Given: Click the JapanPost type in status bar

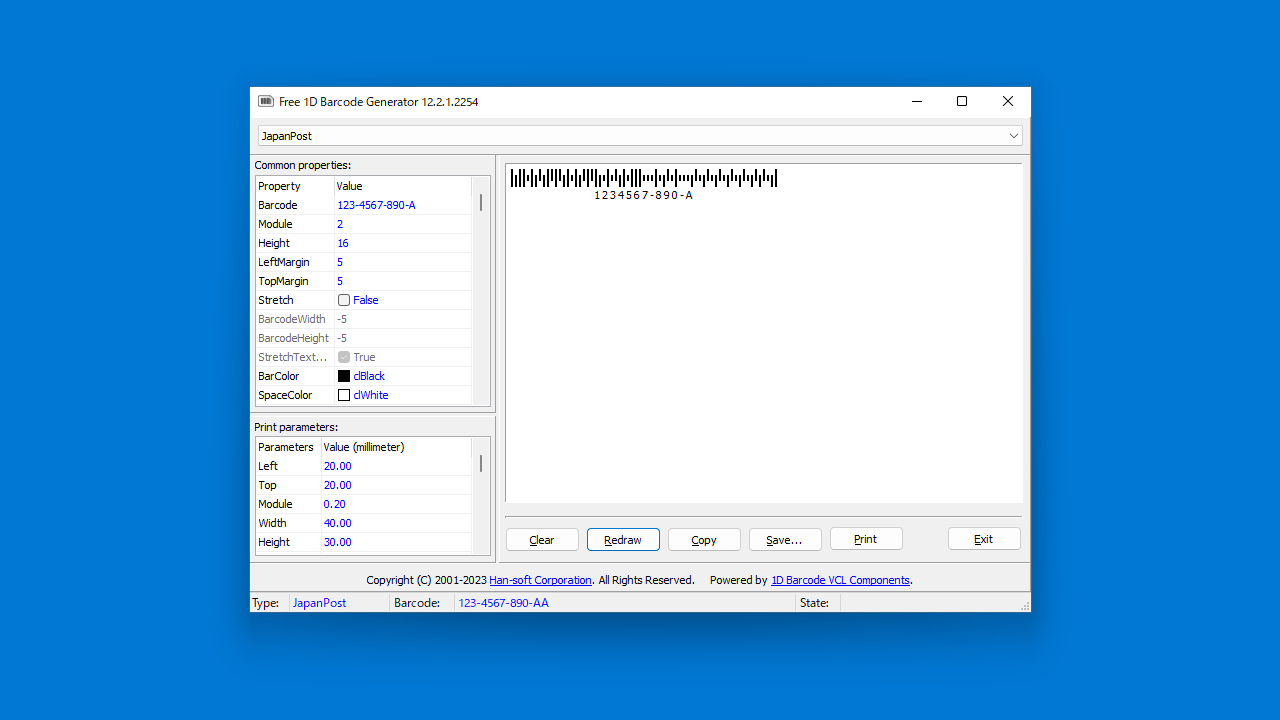Looking at the screenshot, I should click(x=319, y=603).
